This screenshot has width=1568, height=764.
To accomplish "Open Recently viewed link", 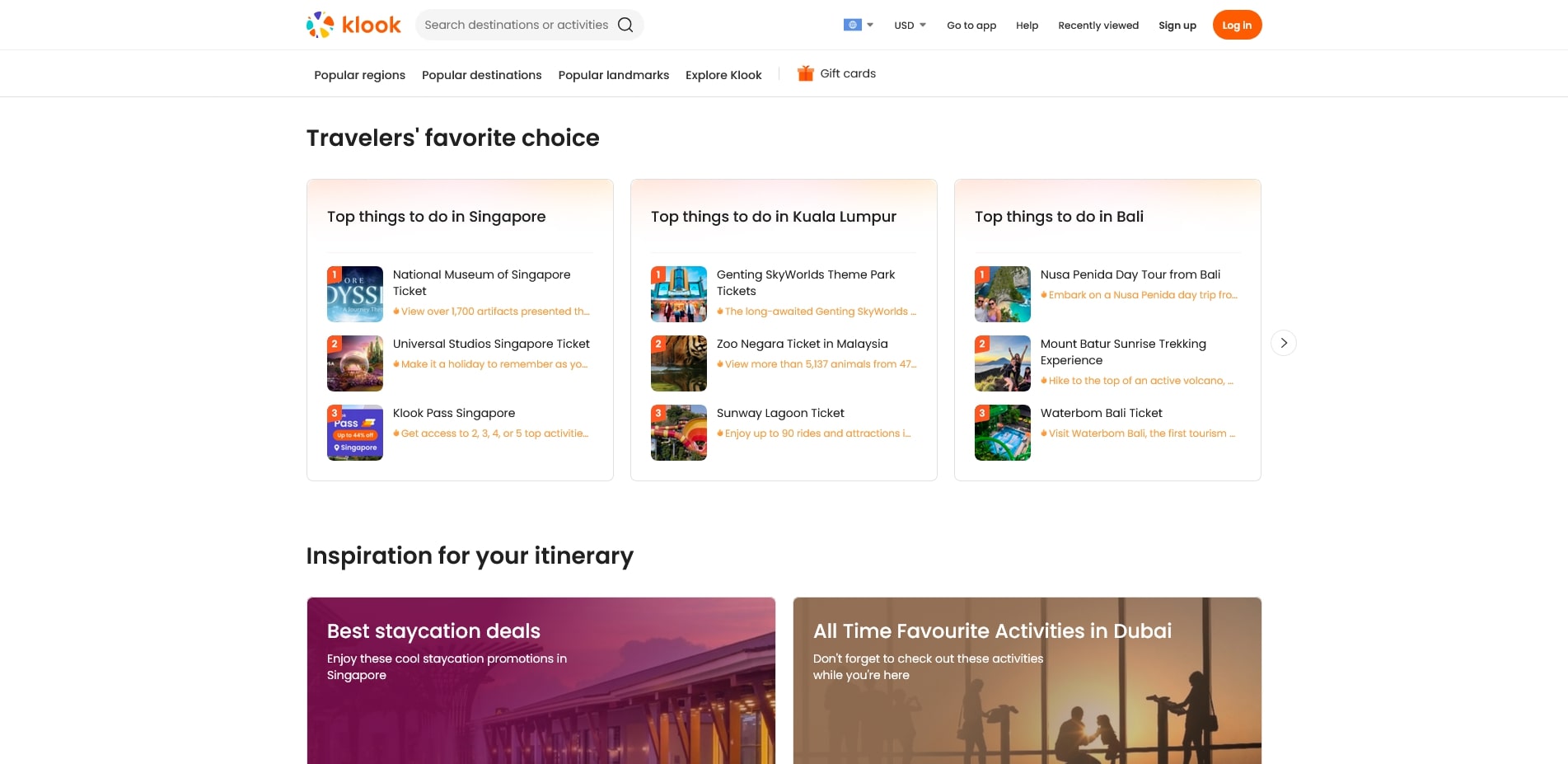I will click(x=1098, y=26).
